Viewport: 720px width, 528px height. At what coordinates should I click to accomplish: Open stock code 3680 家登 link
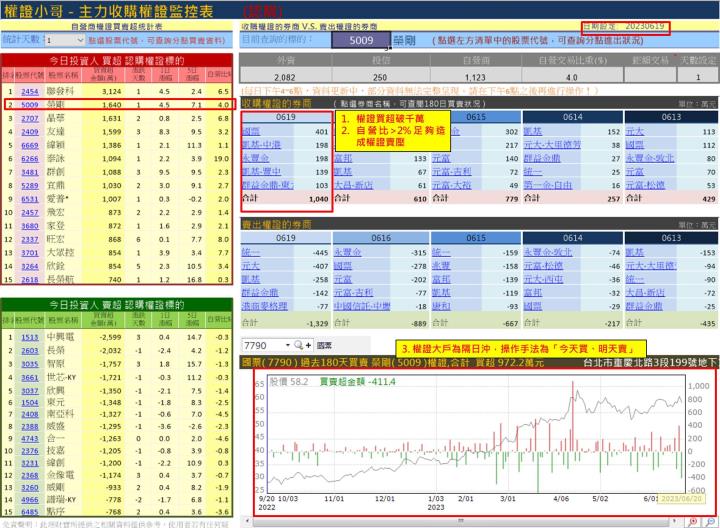click(x=29, y=226)
